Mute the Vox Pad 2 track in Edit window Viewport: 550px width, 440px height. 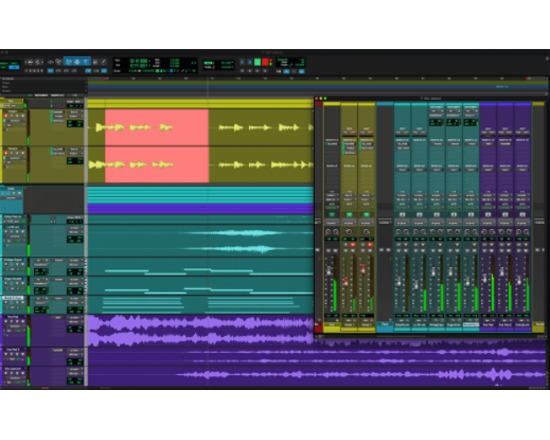click(x=23, y=354)
